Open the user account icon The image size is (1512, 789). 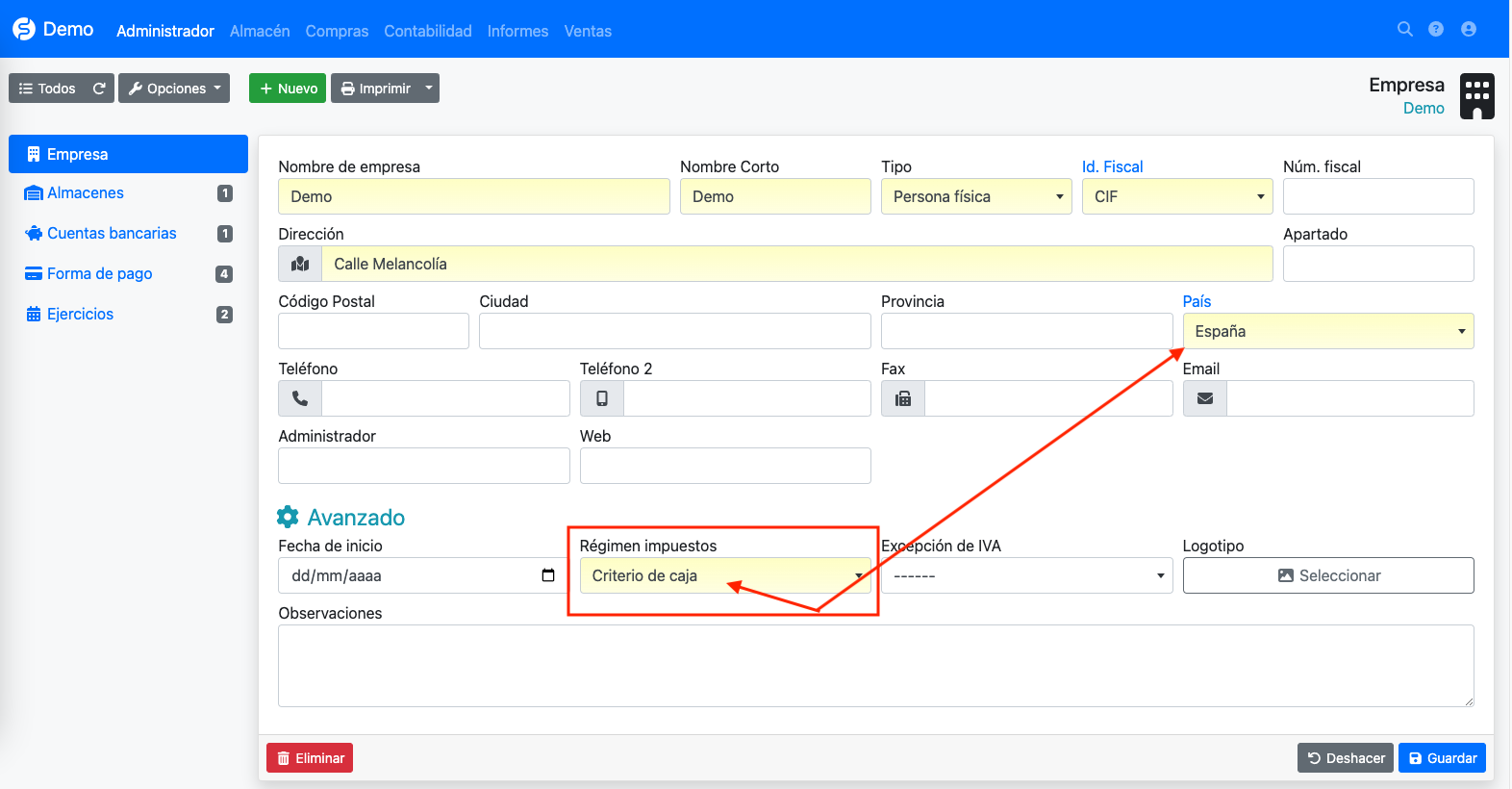1468,30
